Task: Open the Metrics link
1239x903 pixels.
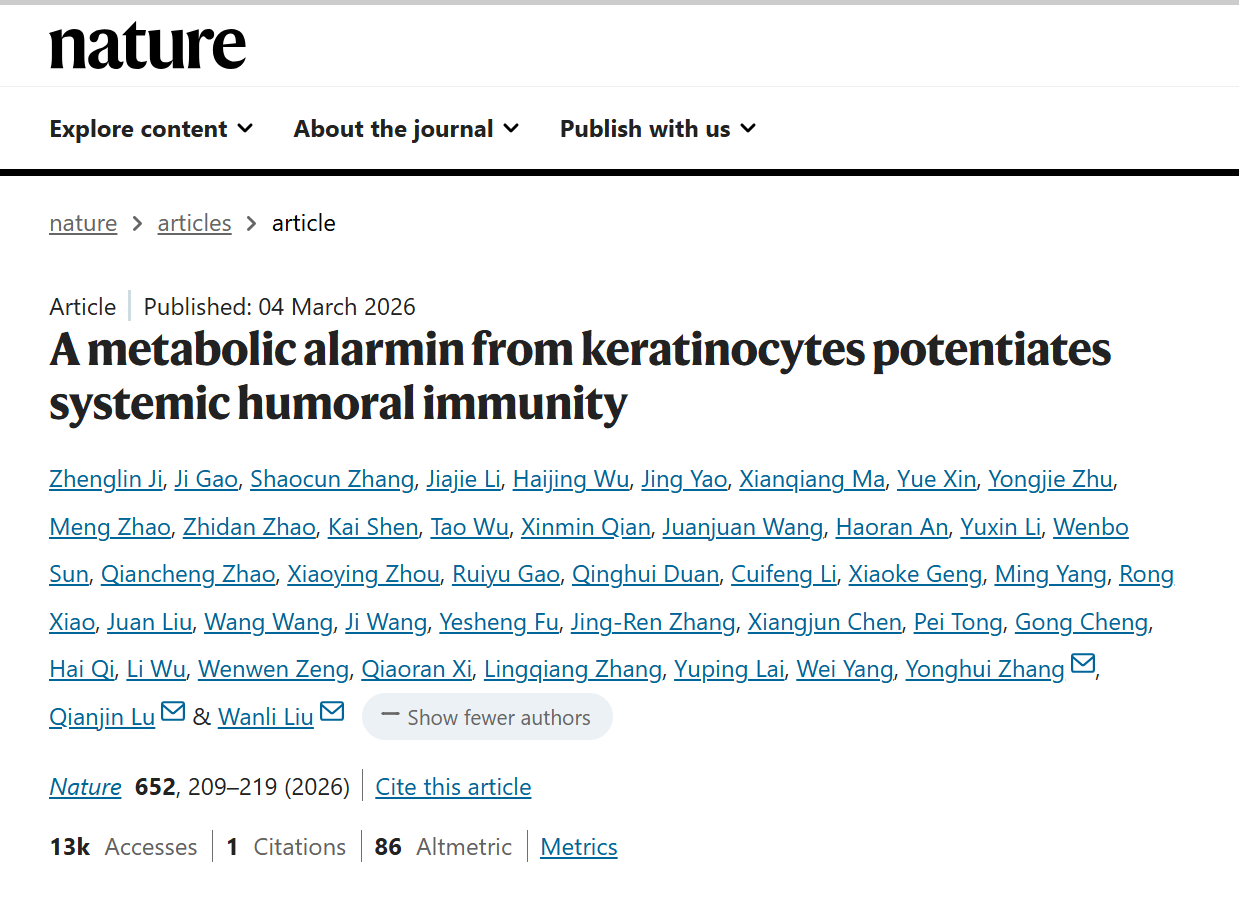Action: (x=579, y=847)
